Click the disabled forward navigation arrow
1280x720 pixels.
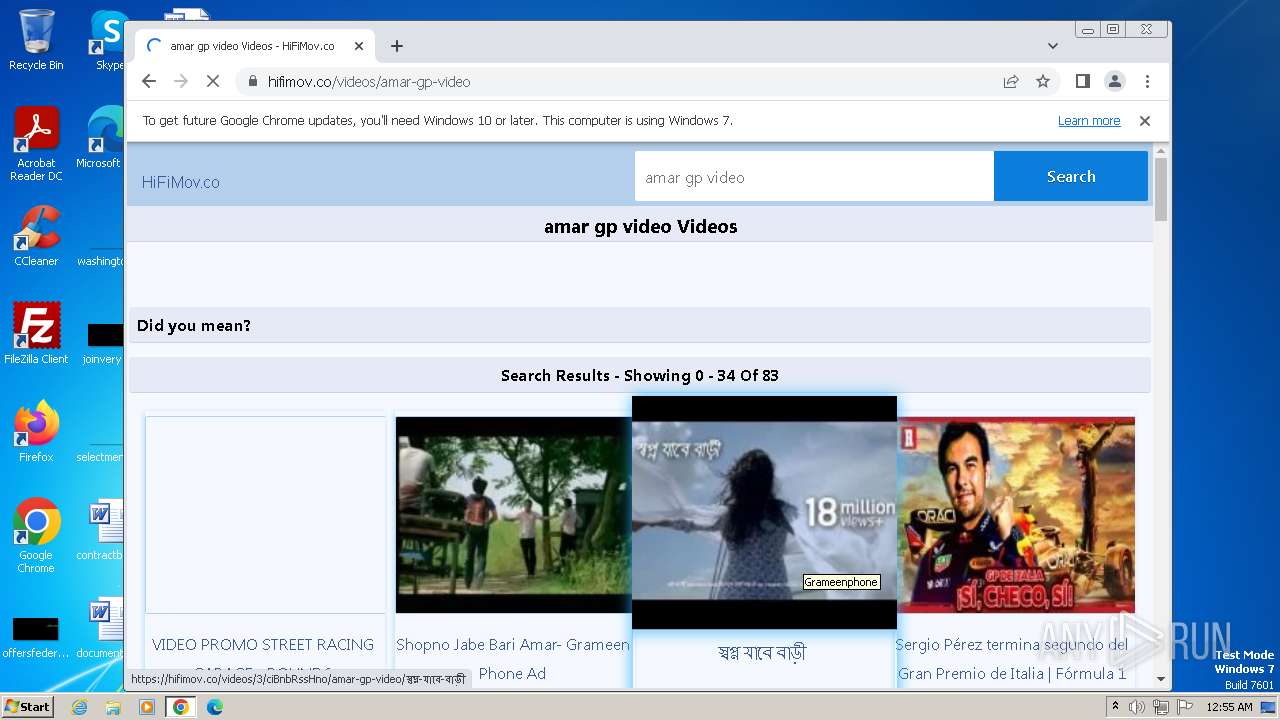181,81
